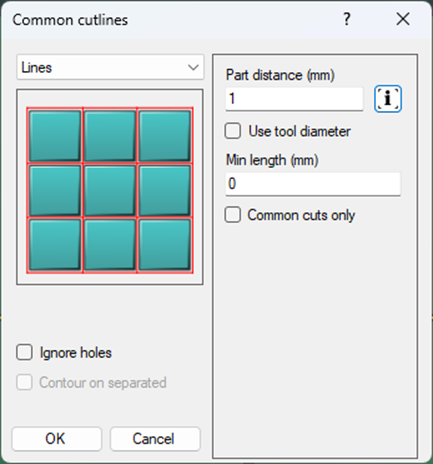Click the top-right teal tile in the preview
Viewport: 433px width, 464px height.
(x=165, y=136)
